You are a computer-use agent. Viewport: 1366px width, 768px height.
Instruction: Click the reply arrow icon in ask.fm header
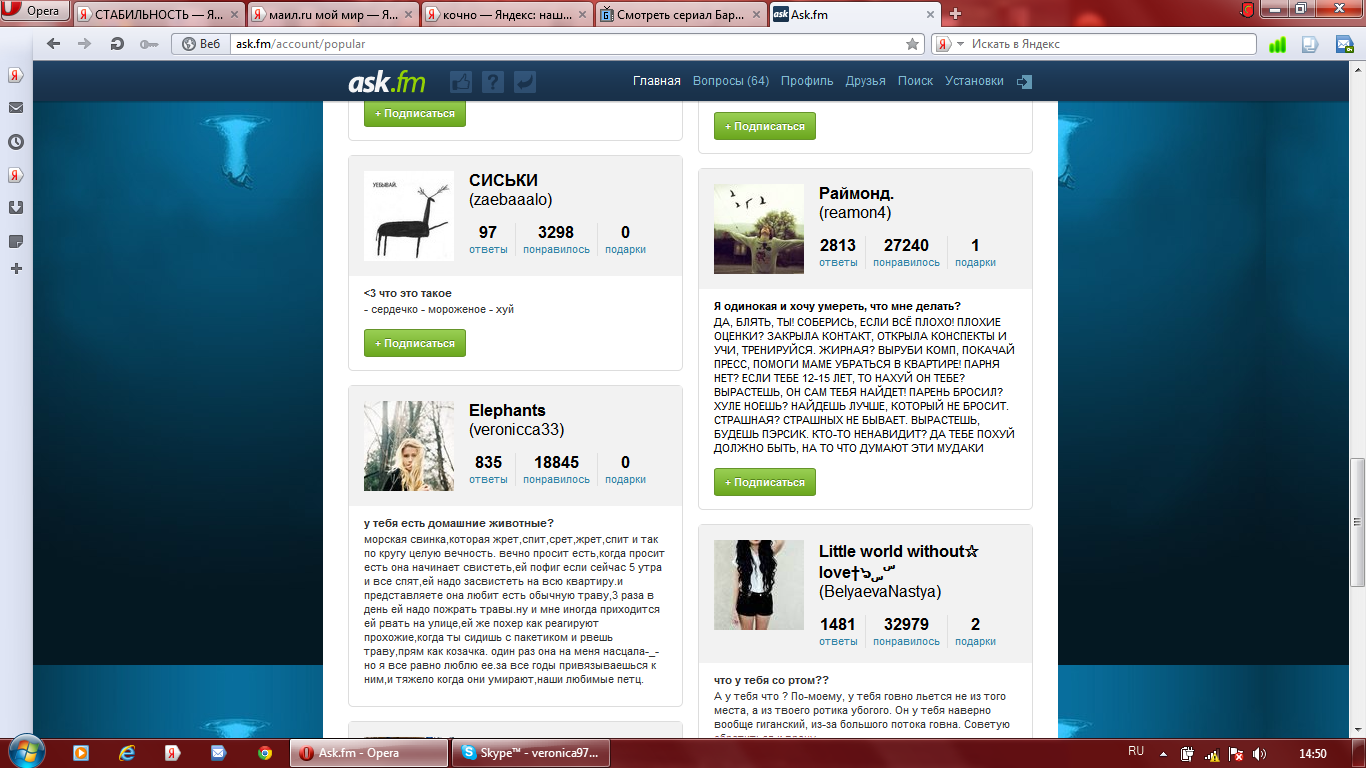(x=525, y=82)
